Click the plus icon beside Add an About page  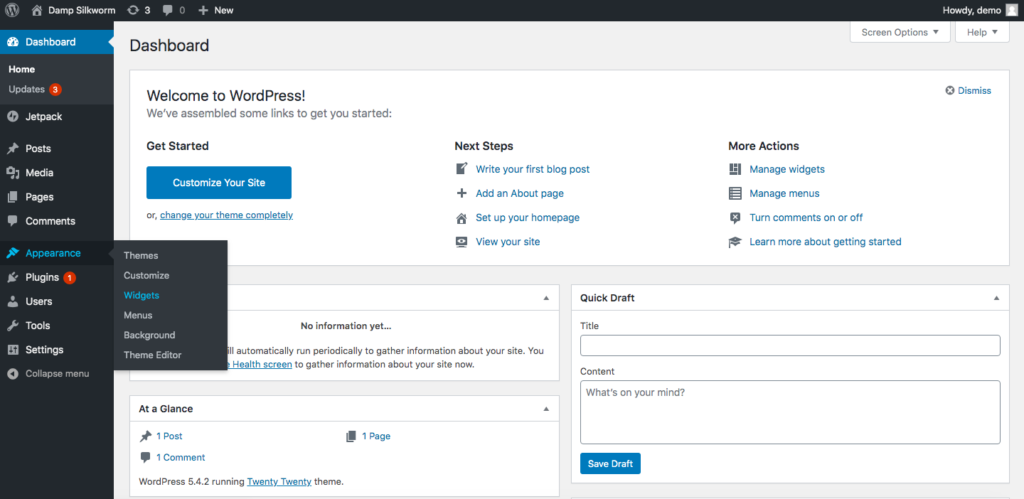pos(462,193)
